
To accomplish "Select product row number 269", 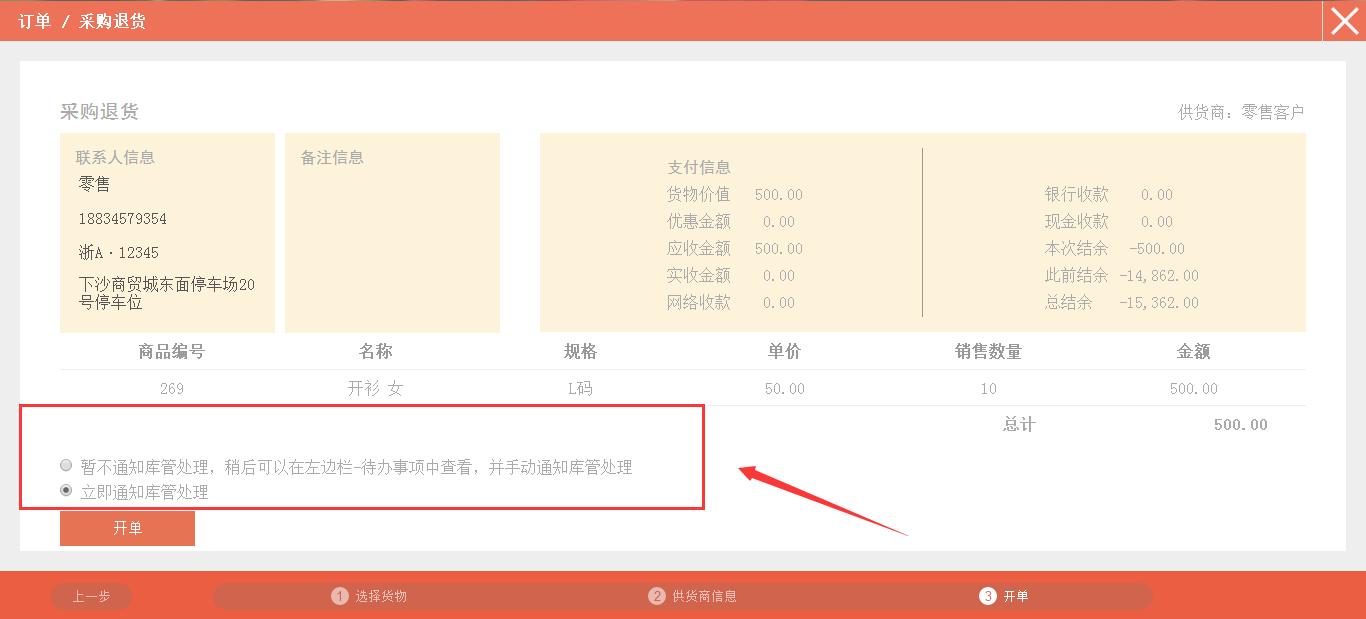I will pos(171,389).
